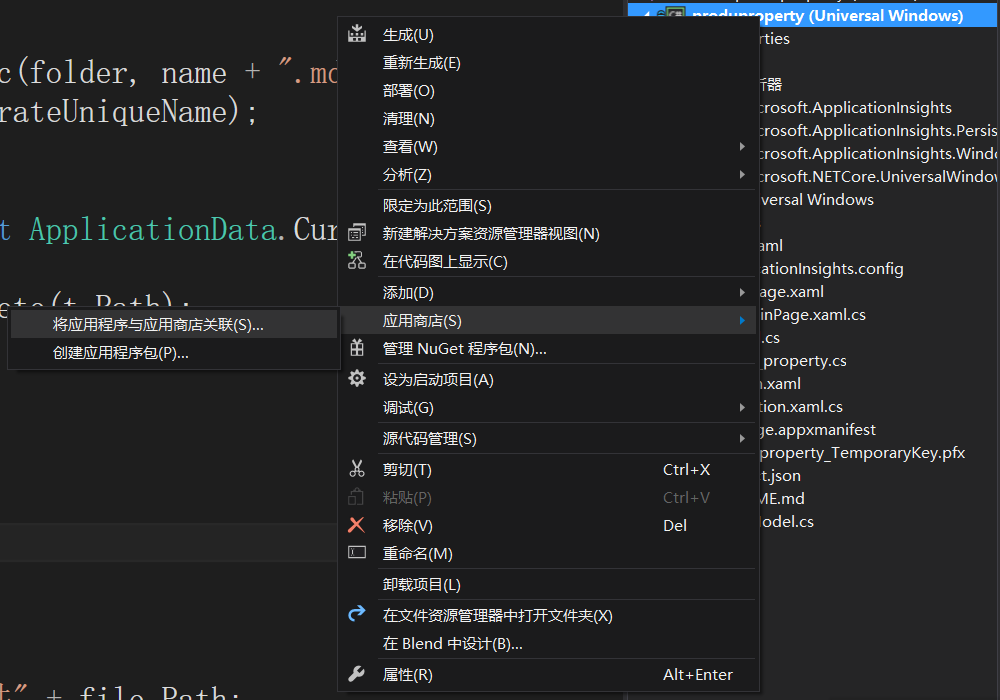This screenshot has height=700, width=1000.
Task: Select the file ending in ME.md
Action: click(x=783, y=499)
